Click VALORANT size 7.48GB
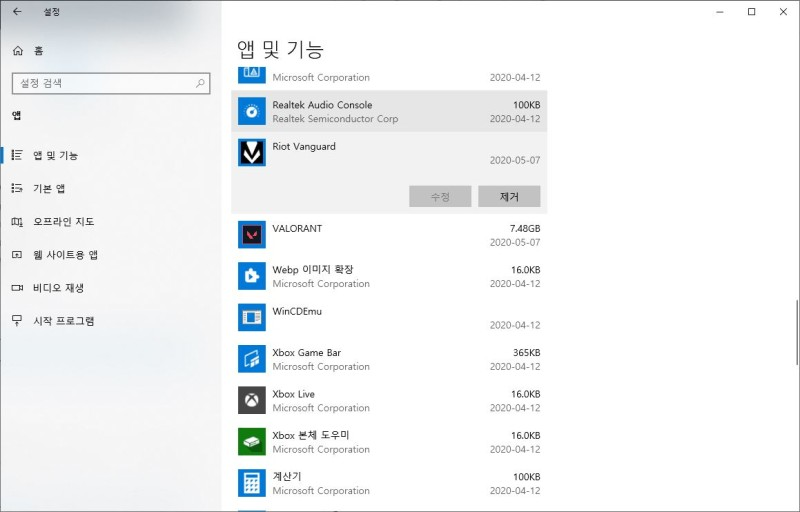Viewport: 800px width, 512px height. [x=525, y=228]
